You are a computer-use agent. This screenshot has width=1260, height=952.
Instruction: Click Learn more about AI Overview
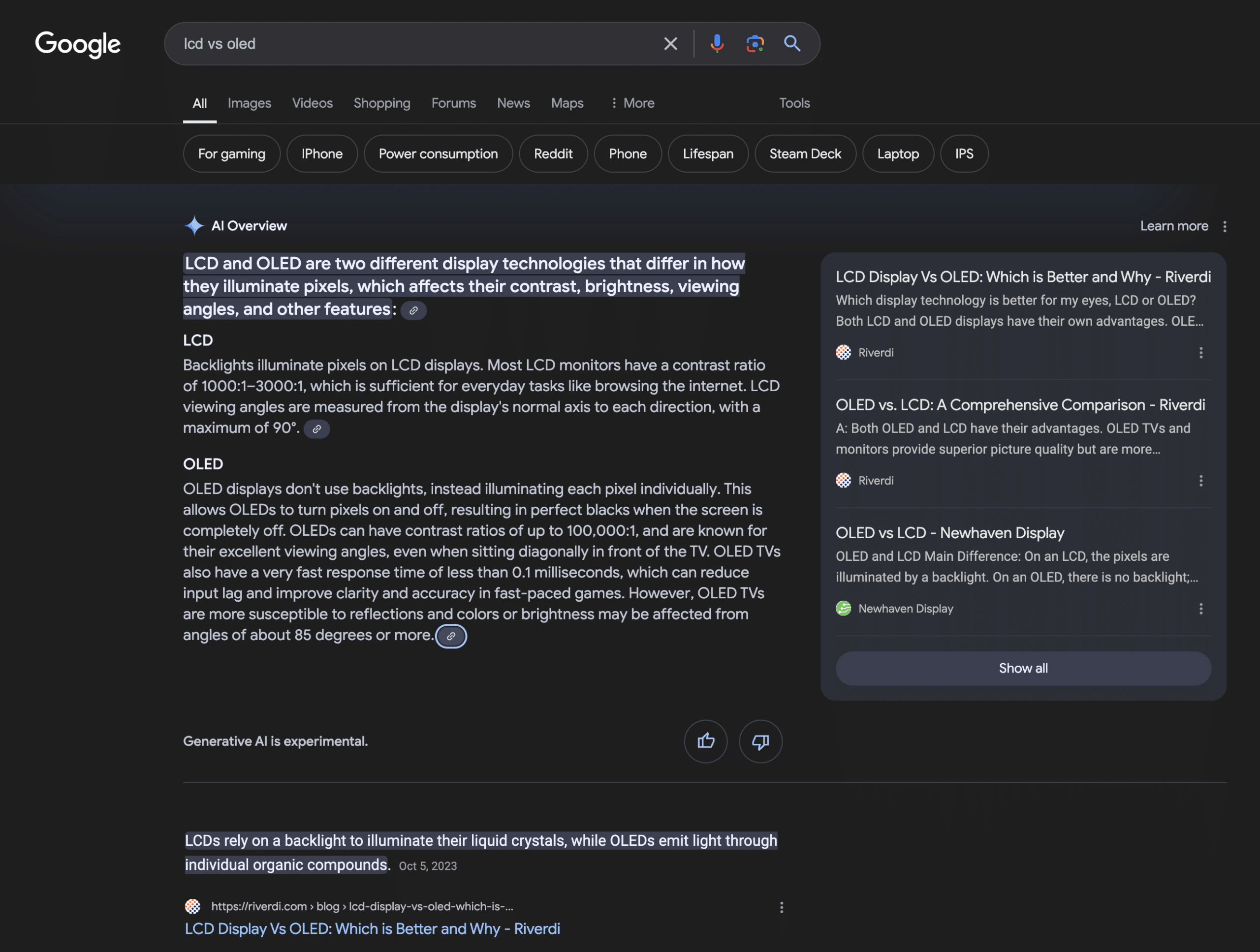point(1174,227)
